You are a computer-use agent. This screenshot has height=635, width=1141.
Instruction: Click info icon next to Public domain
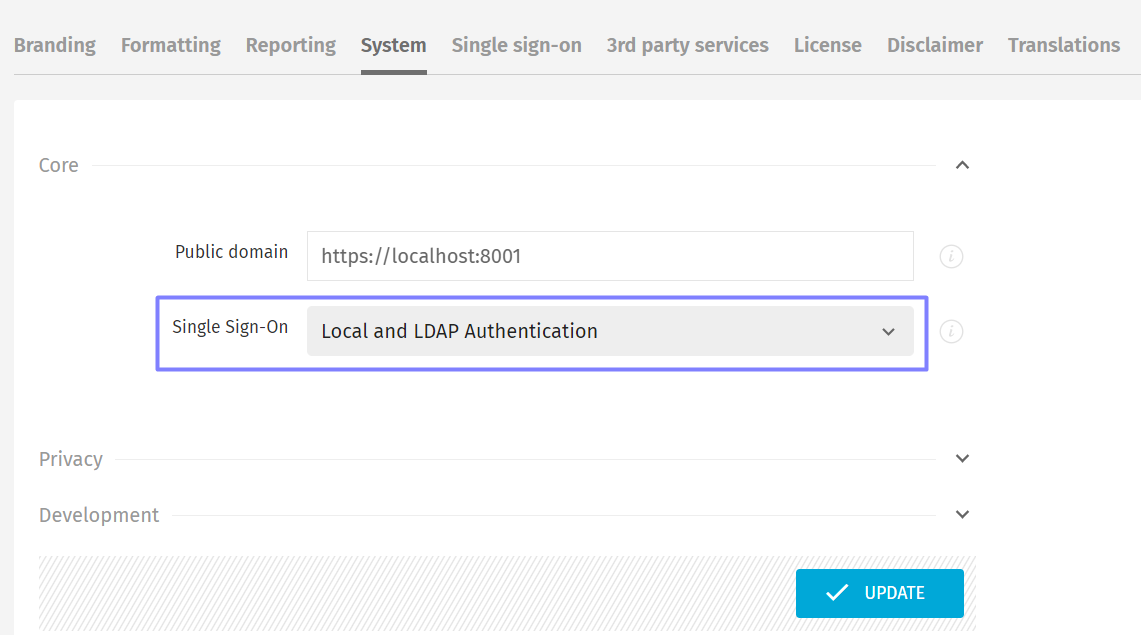coord(951,256)
